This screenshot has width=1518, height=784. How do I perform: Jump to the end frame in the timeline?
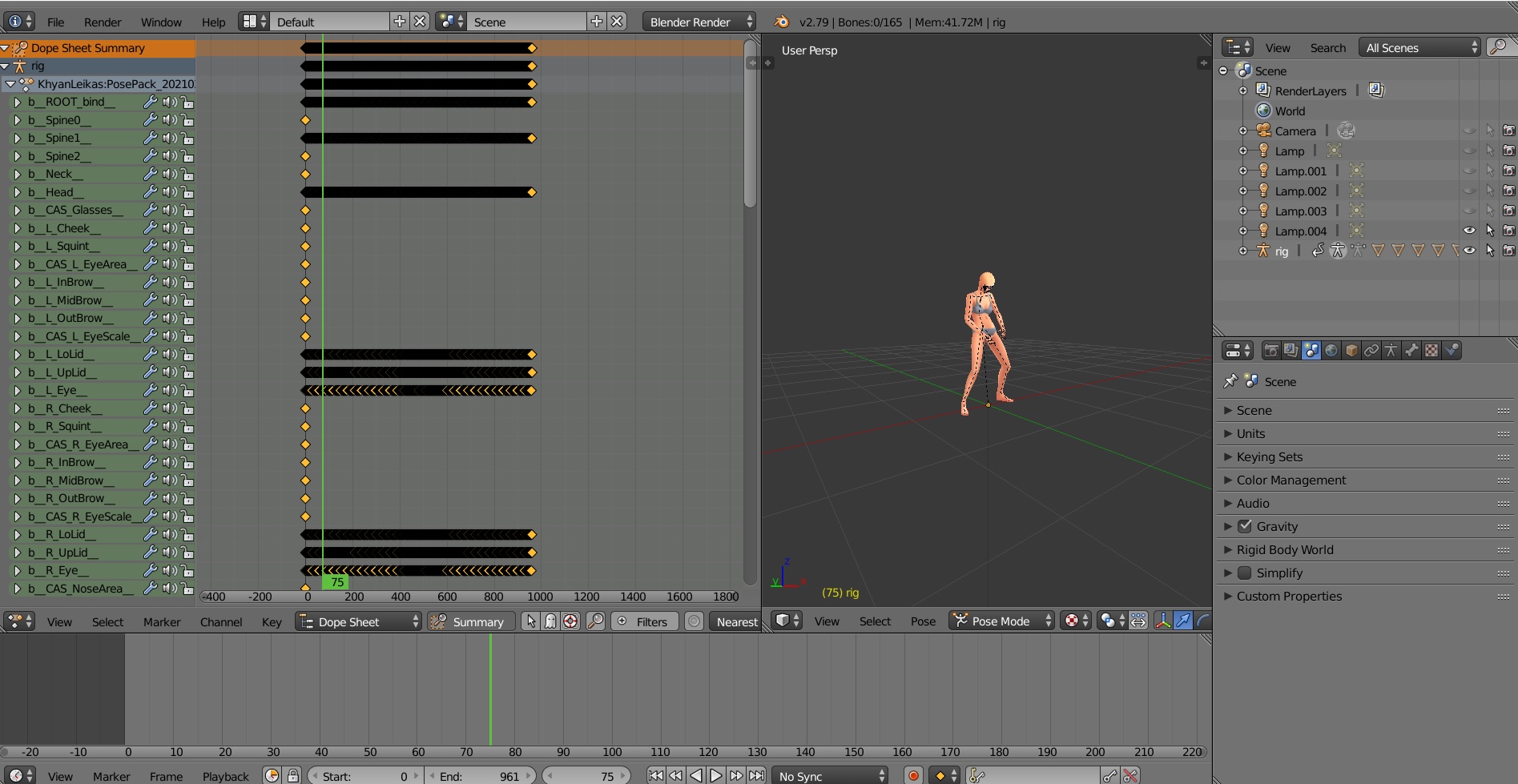click(x=756, y=775)
